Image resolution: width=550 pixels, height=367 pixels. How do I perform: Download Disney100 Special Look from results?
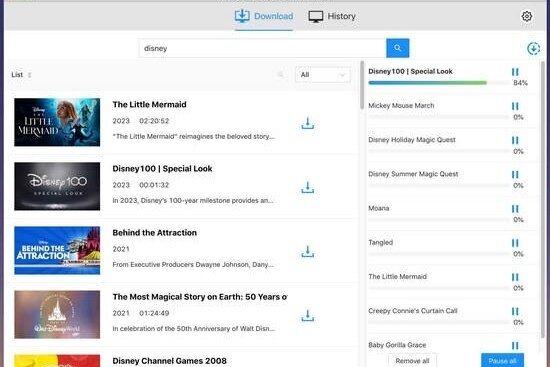(308, 187)
